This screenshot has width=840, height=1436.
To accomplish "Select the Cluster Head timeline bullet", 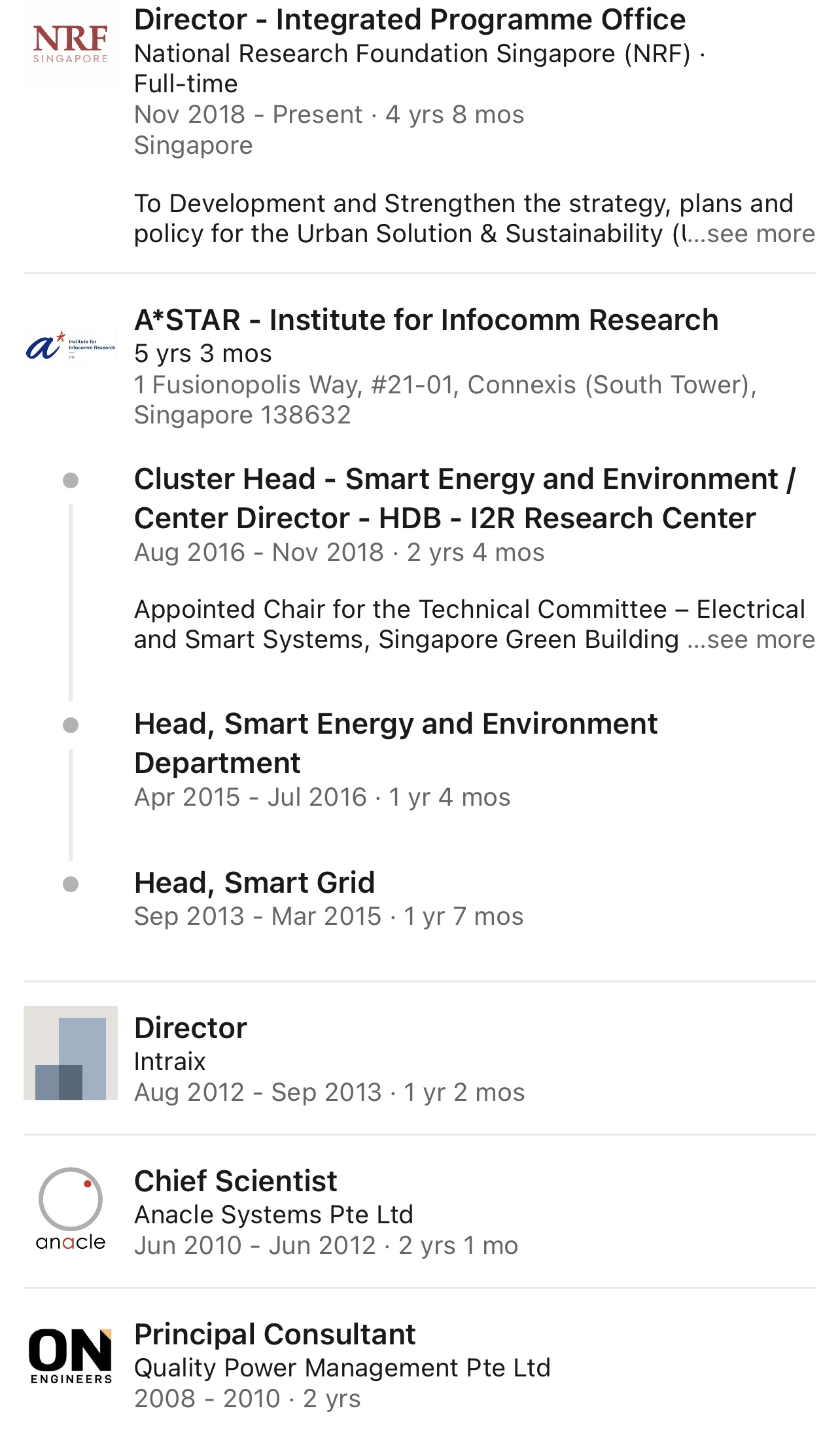I will (71, 480).
